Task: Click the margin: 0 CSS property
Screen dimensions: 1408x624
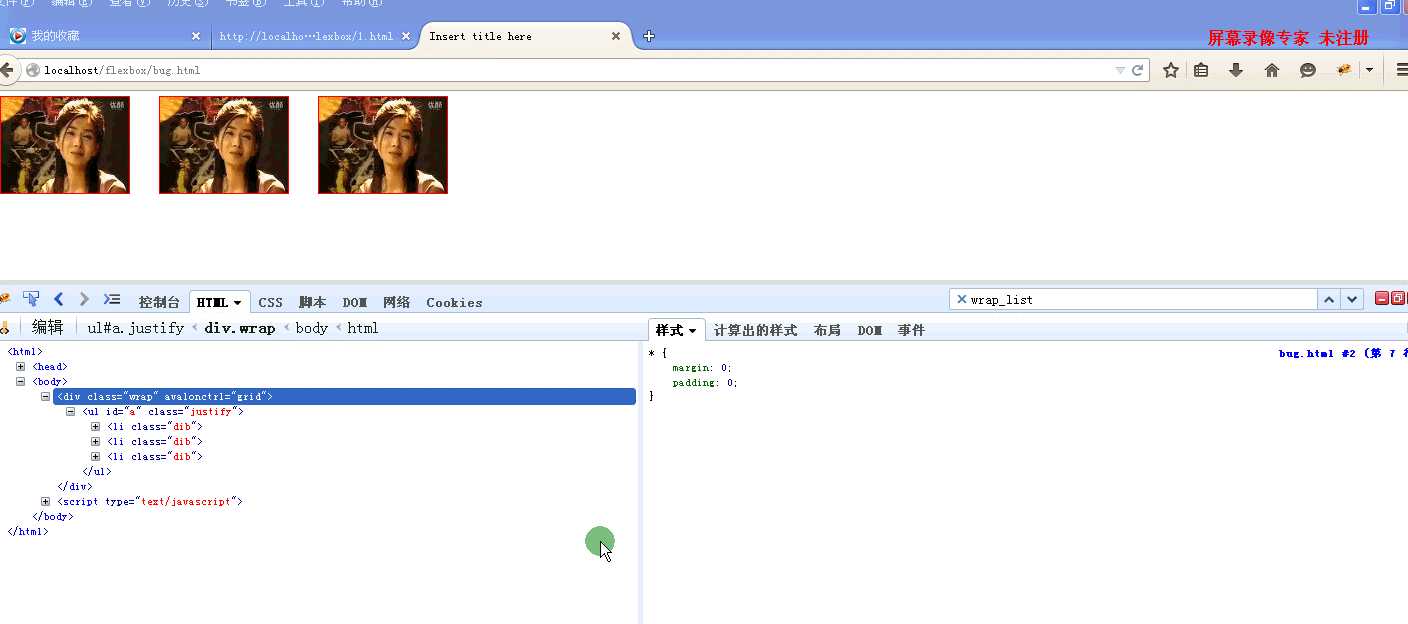Action: click(x=702, y=368)
